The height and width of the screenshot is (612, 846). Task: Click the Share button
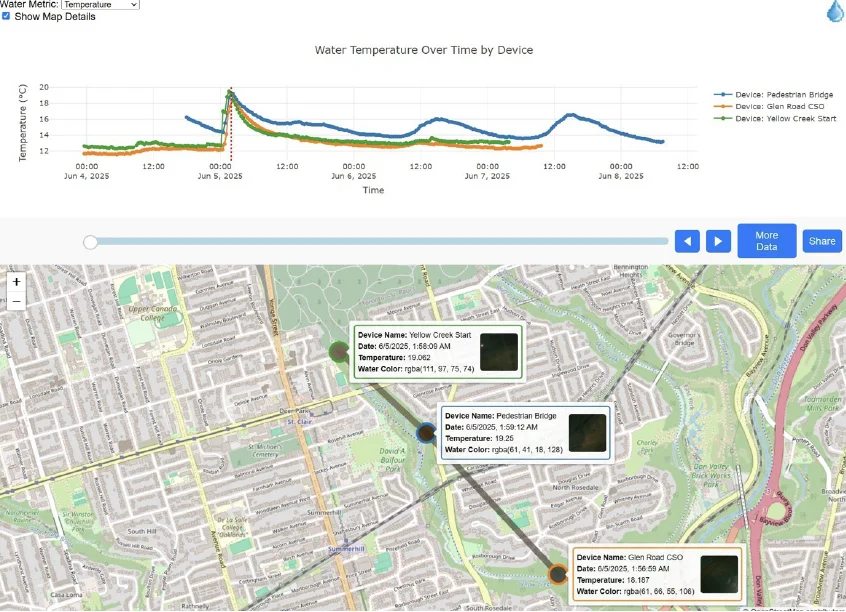[x=822, y=241]
